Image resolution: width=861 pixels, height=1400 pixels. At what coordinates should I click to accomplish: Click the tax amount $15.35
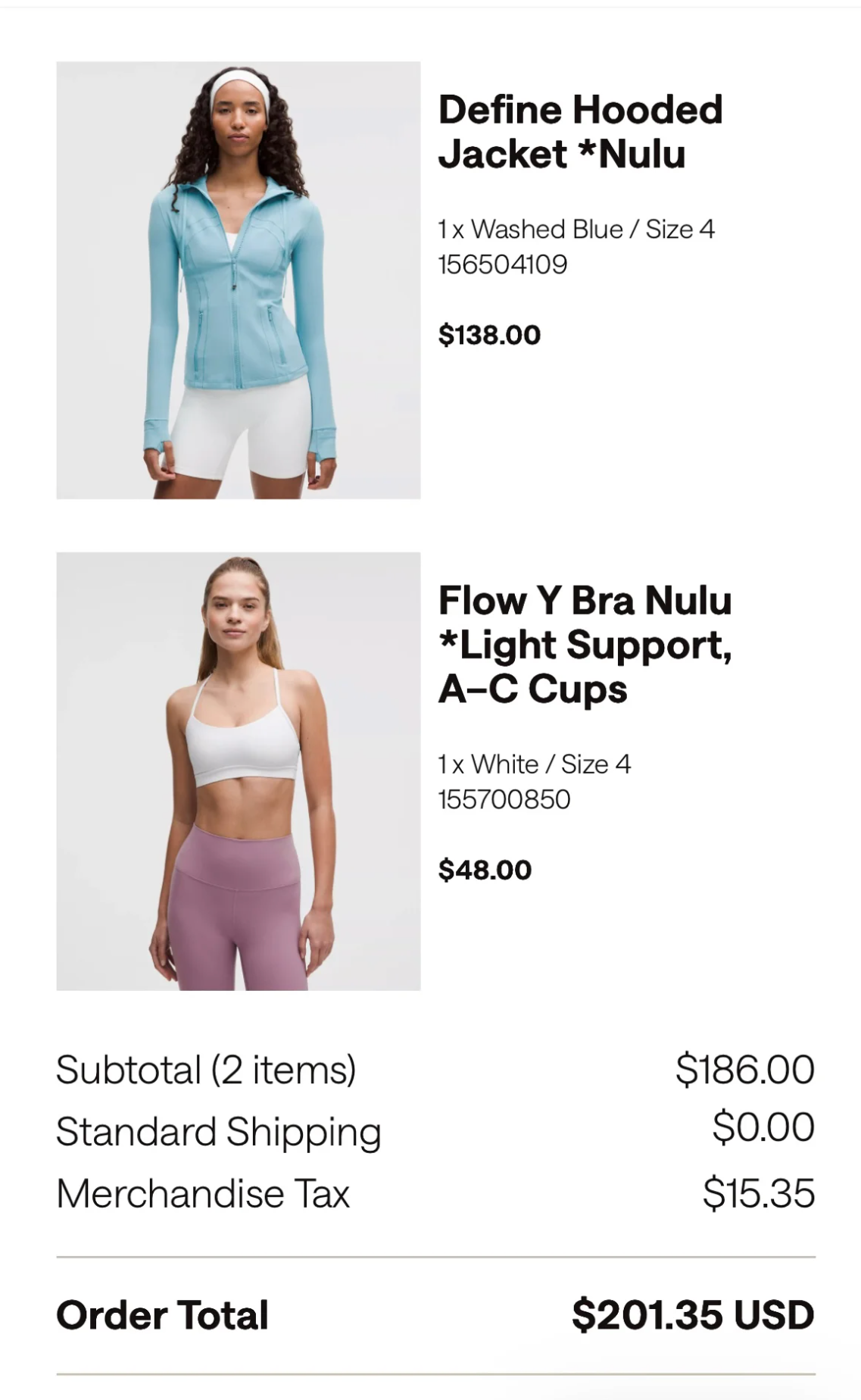(x=759, y=1193)
